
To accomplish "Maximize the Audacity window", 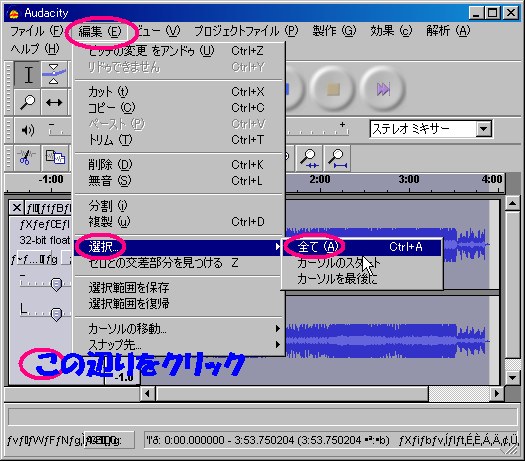I will click(x=493, y=13).
